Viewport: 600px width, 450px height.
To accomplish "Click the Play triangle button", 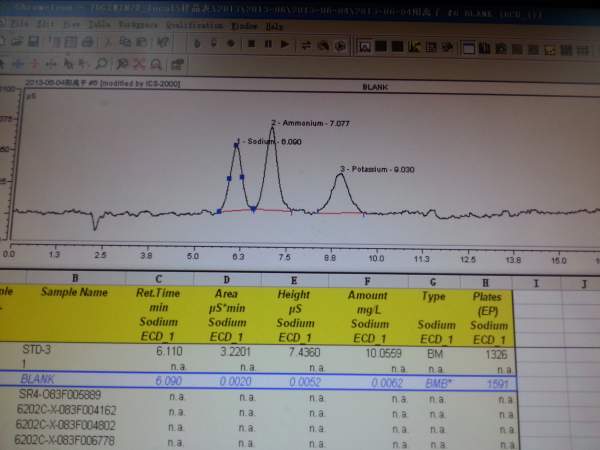I will coord(285,44).
